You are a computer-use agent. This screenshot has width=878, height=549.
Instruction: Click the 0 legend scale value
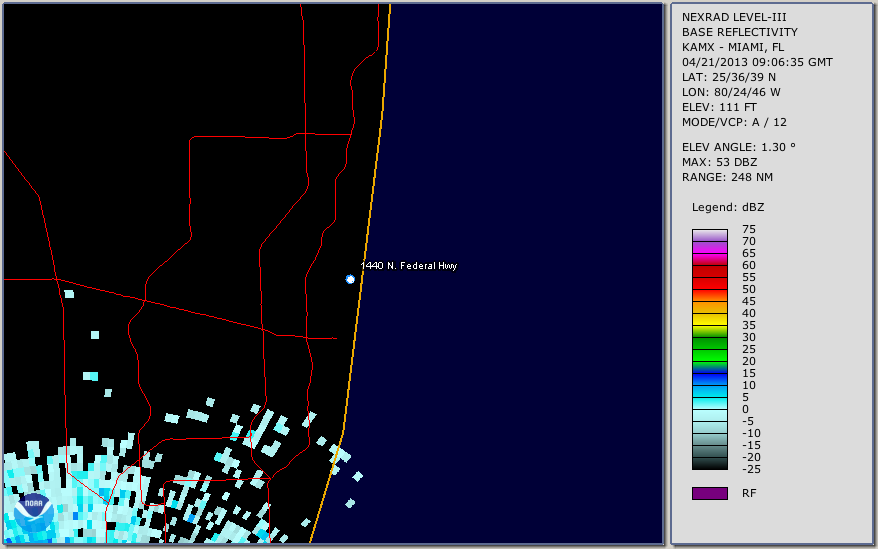(x=745, y=410)
